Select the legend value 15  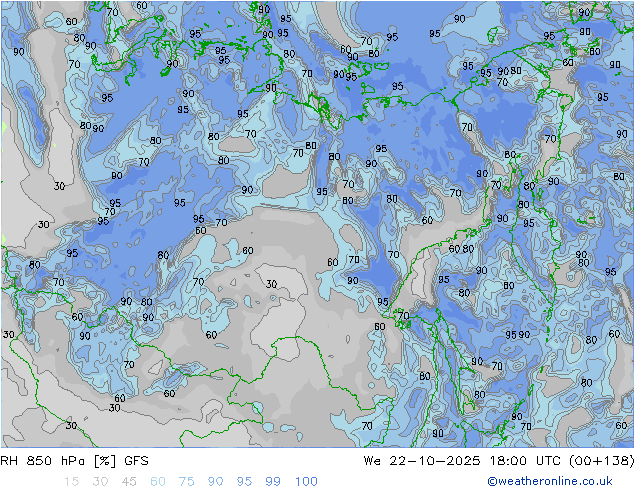point(71,482)
